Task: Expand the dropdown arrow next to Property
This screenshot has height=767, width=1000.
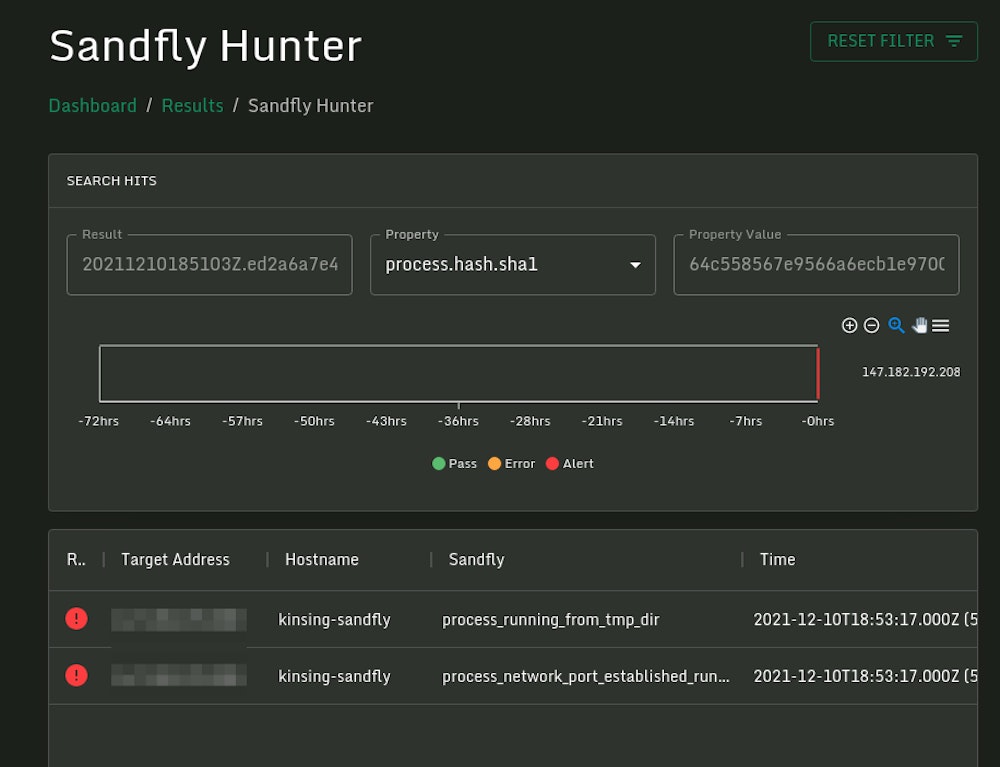Action: 635,265
